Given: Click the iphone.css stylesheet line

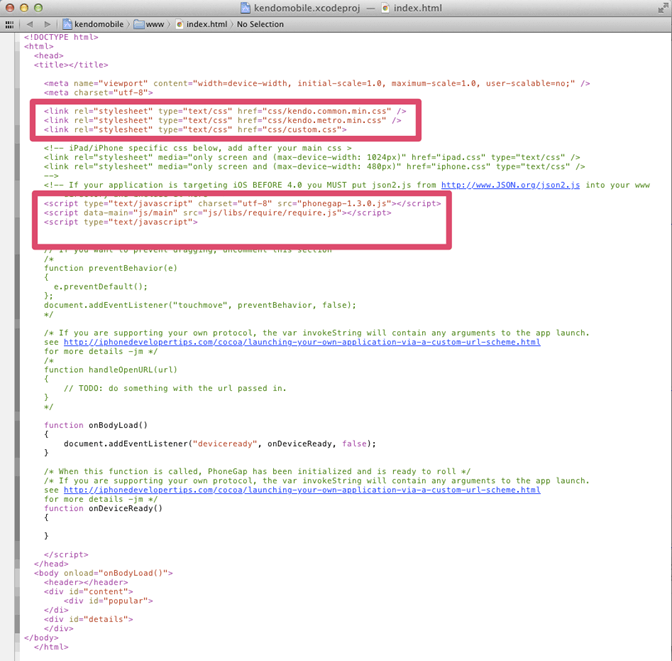Looking at the screenshot, I should pyautogui.click(x=314, y=167).
